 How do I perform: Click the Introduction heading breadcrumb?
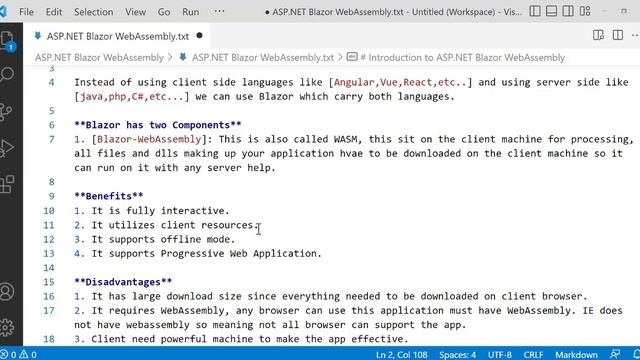coord(462,58)
